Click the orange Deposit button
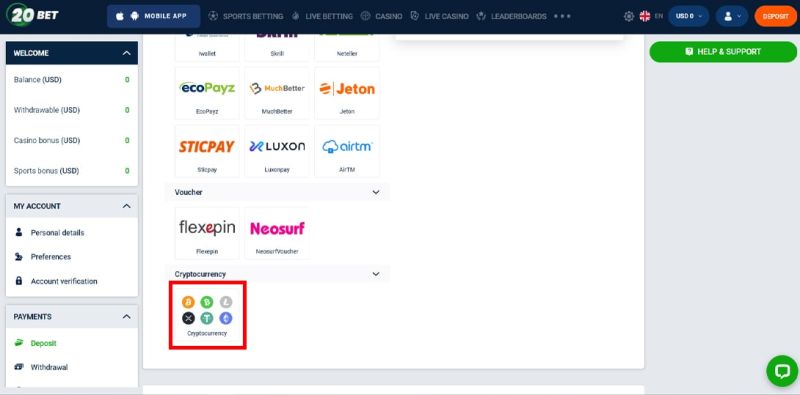The image size is (800, 395). [776, 16]
